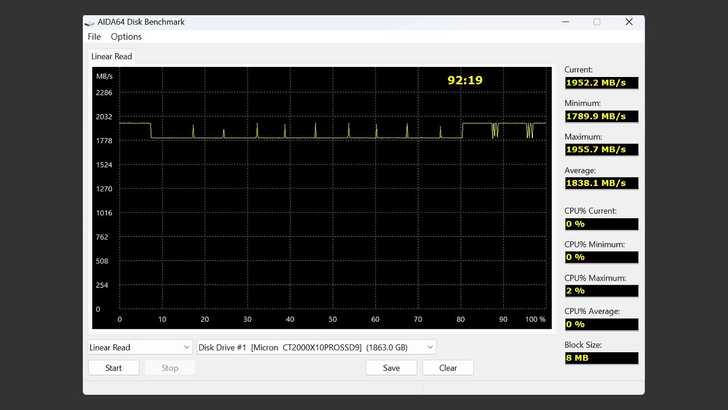728x410 pixels.
Task: Click the Block Size 8 MB field
Action: pos(600,357)
